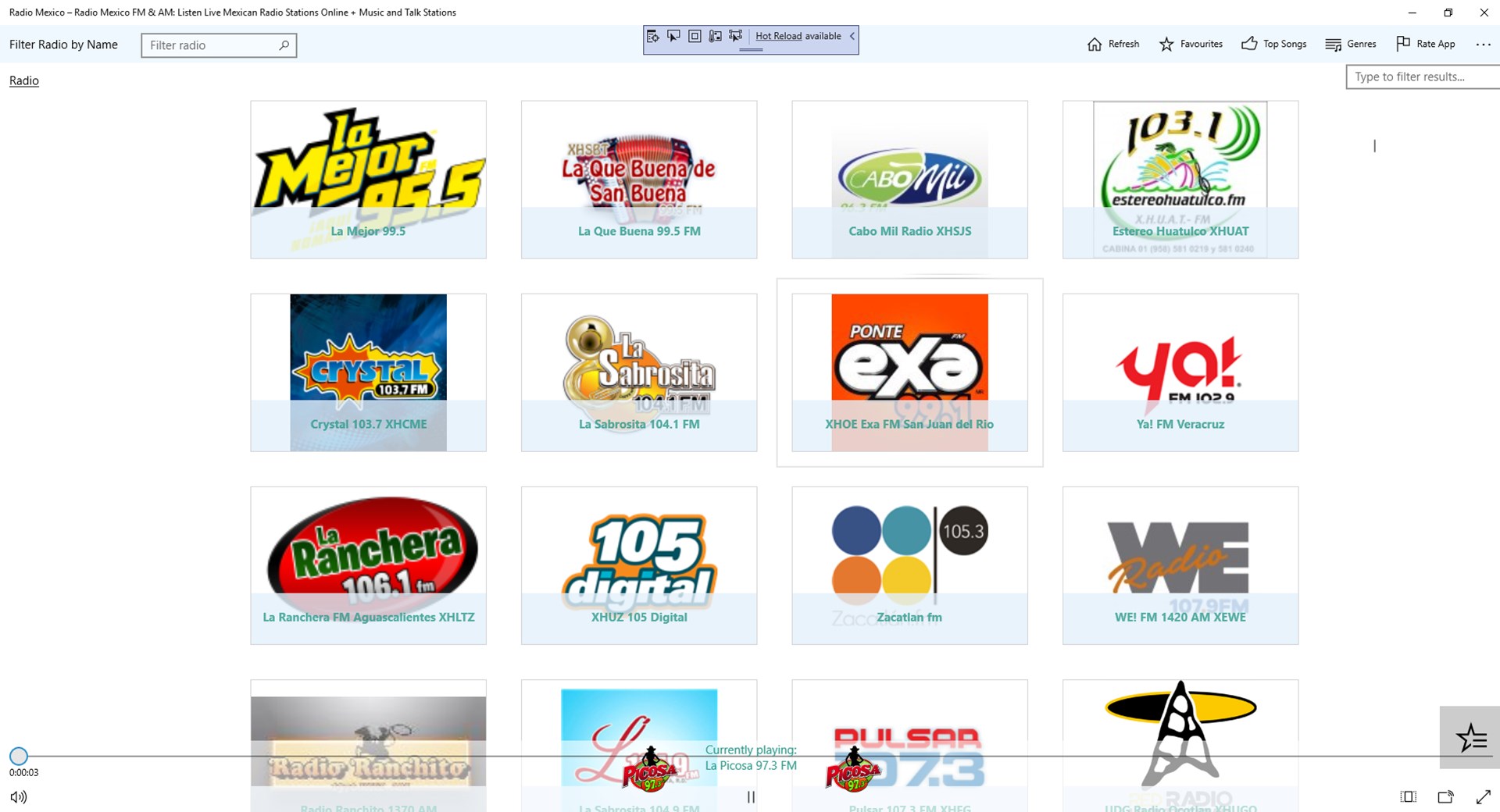Restore down the Radio Mexico window

tap(1448, 12)
